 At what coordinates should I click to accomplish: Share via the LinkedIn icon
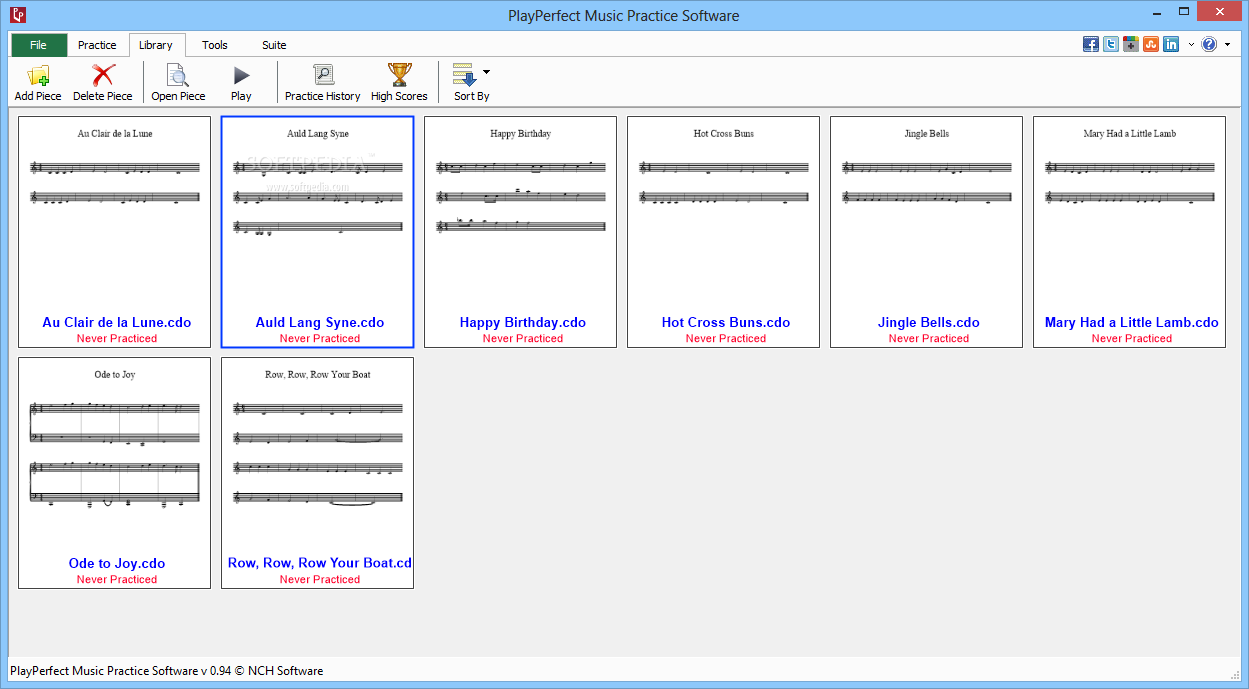click(1171, 44)
